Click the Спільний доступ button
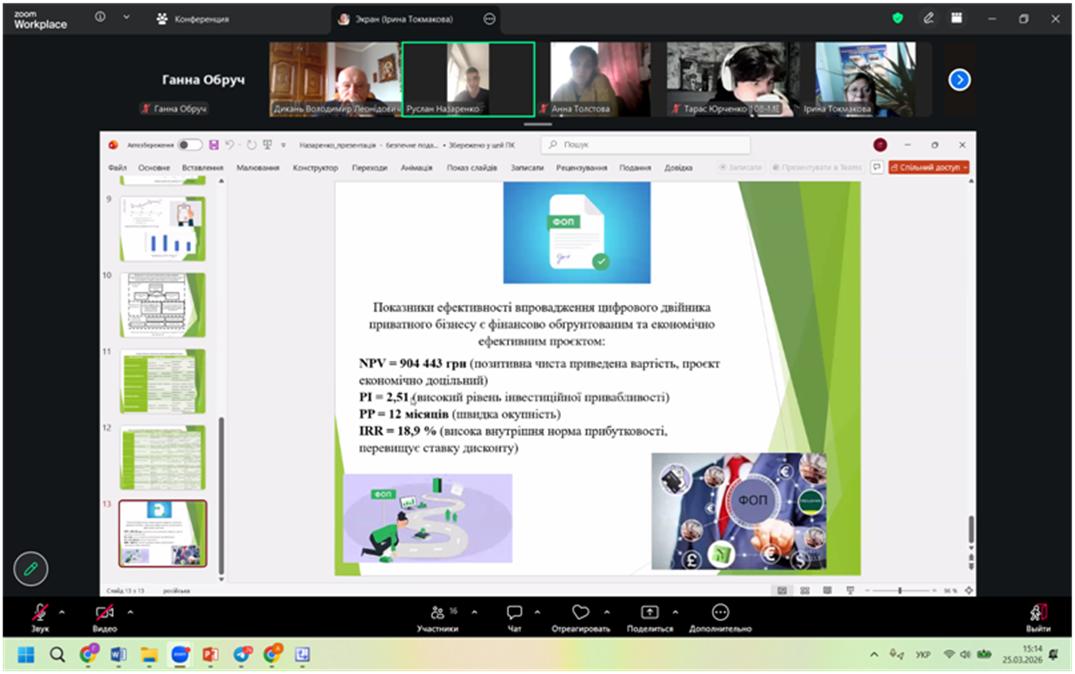 930,168
